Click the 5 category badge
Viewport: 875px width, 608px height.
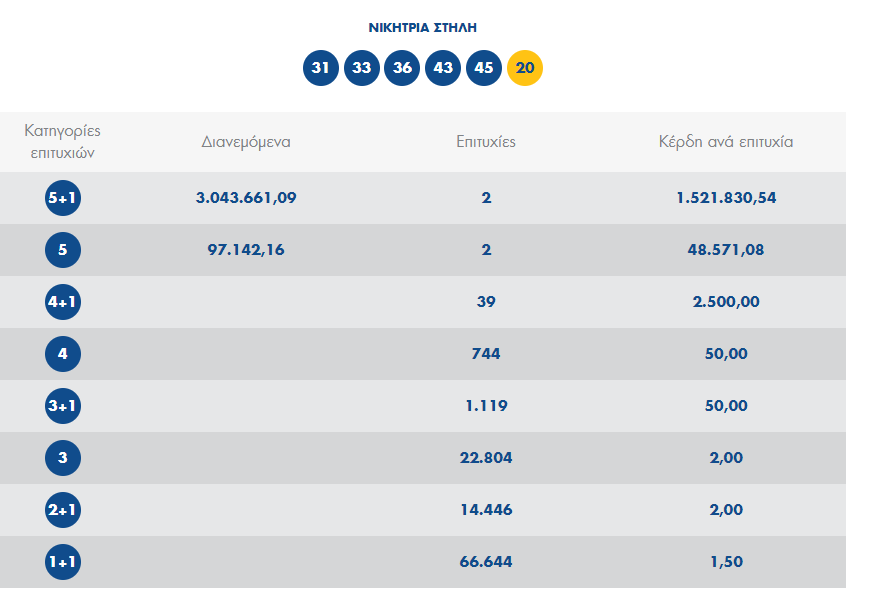click(x=63, y=250)
